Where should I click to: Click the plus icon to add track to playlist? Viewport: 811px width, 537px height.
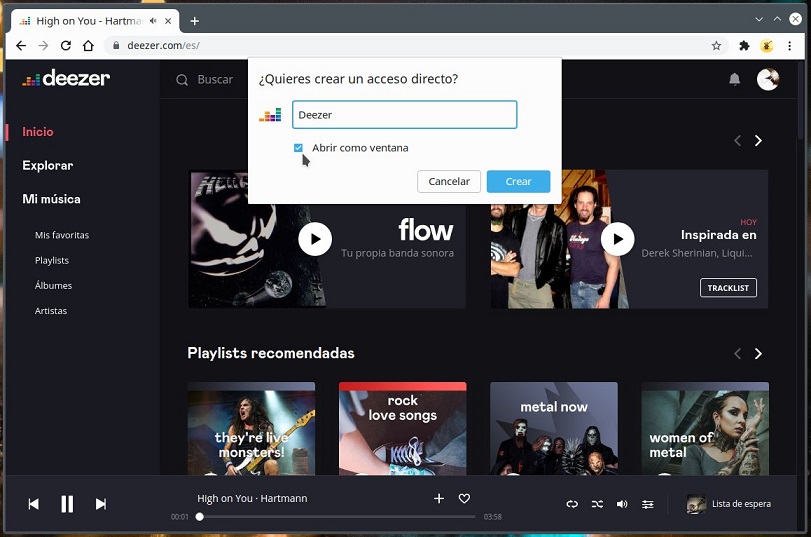click(439, 498)
